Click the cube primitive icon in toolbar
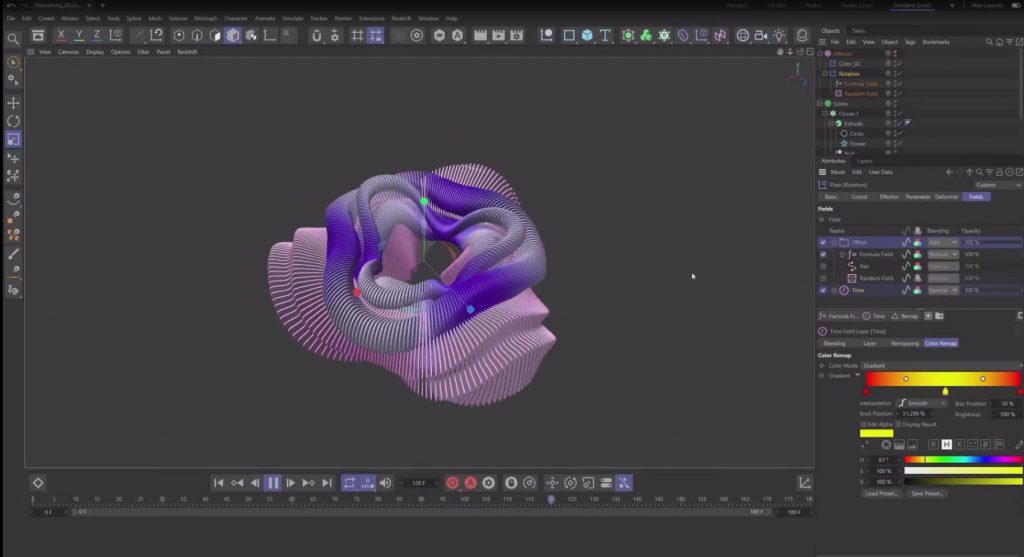The height and width of the screenshot is (557, 1024). point(587,35)
